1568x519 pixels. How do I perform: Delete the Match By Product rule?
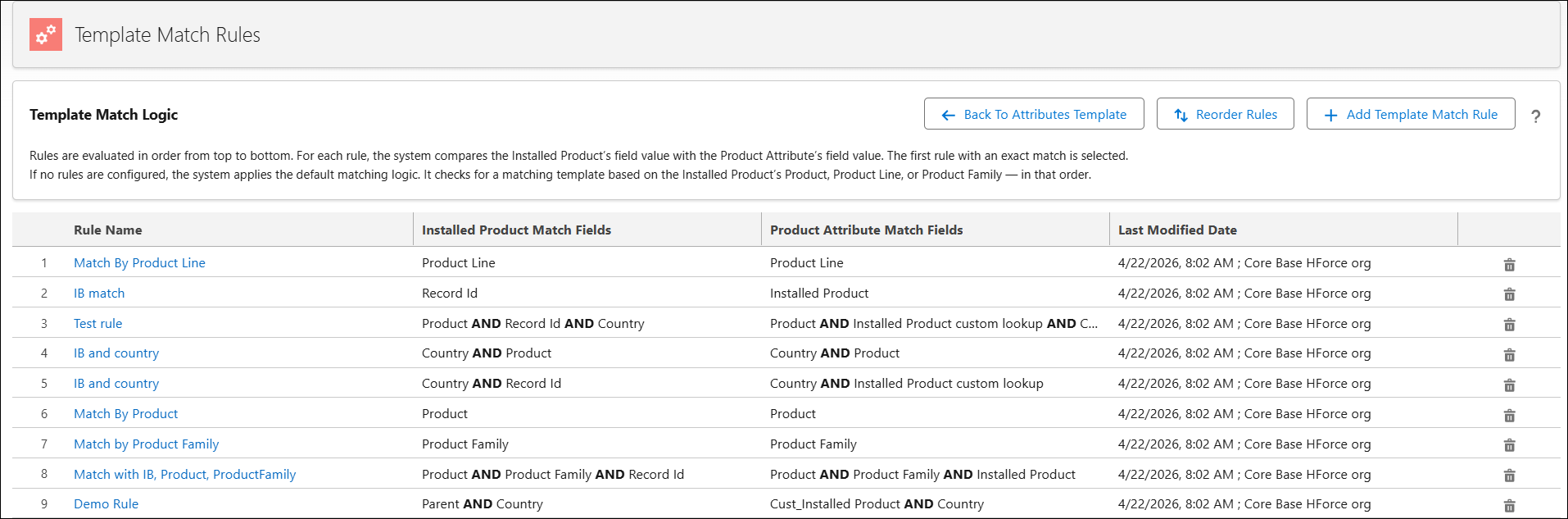coord(1509,415)
